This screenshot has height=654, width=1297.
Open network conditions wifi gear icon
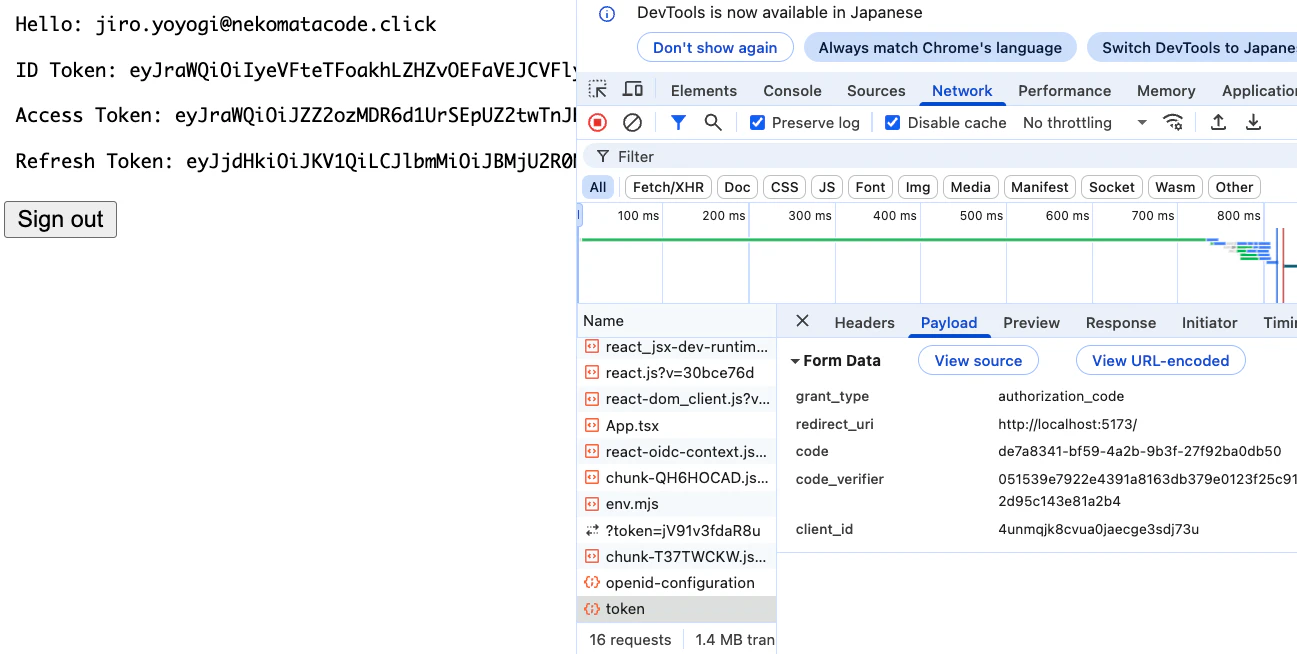point(1173,122)
